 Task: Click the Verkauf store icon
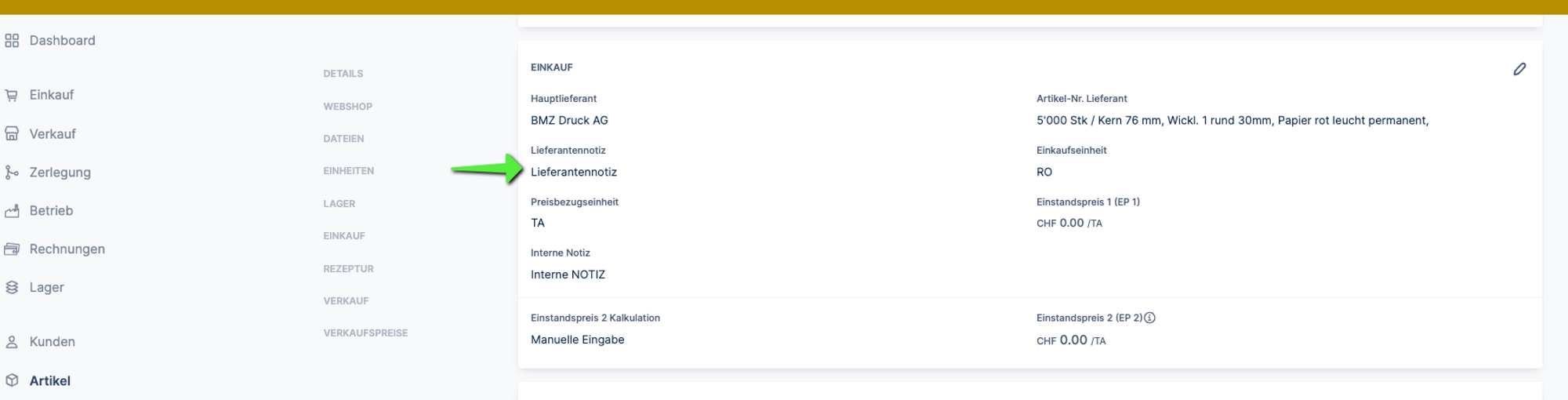click(12, 134)
